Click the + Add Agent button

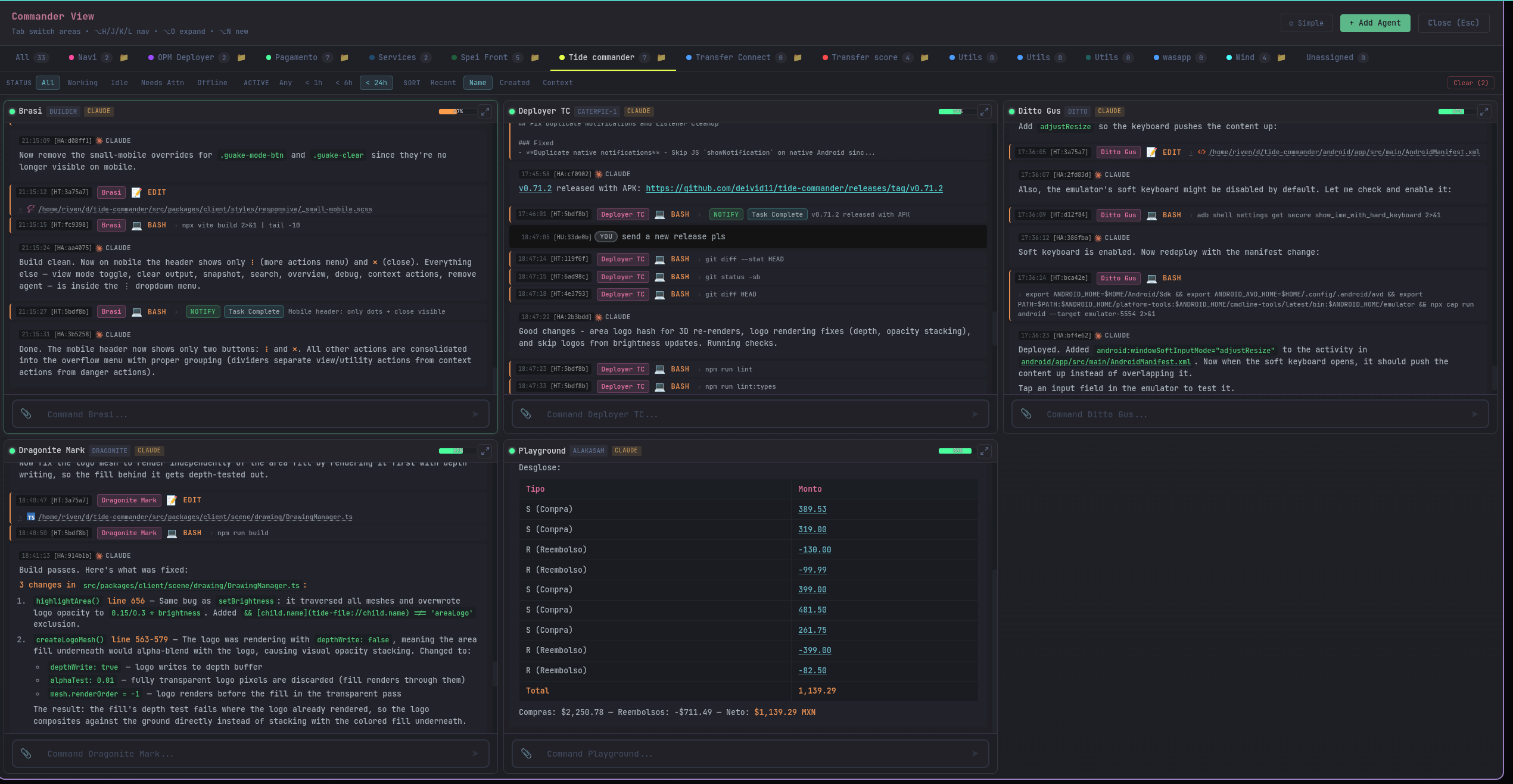1375,23
